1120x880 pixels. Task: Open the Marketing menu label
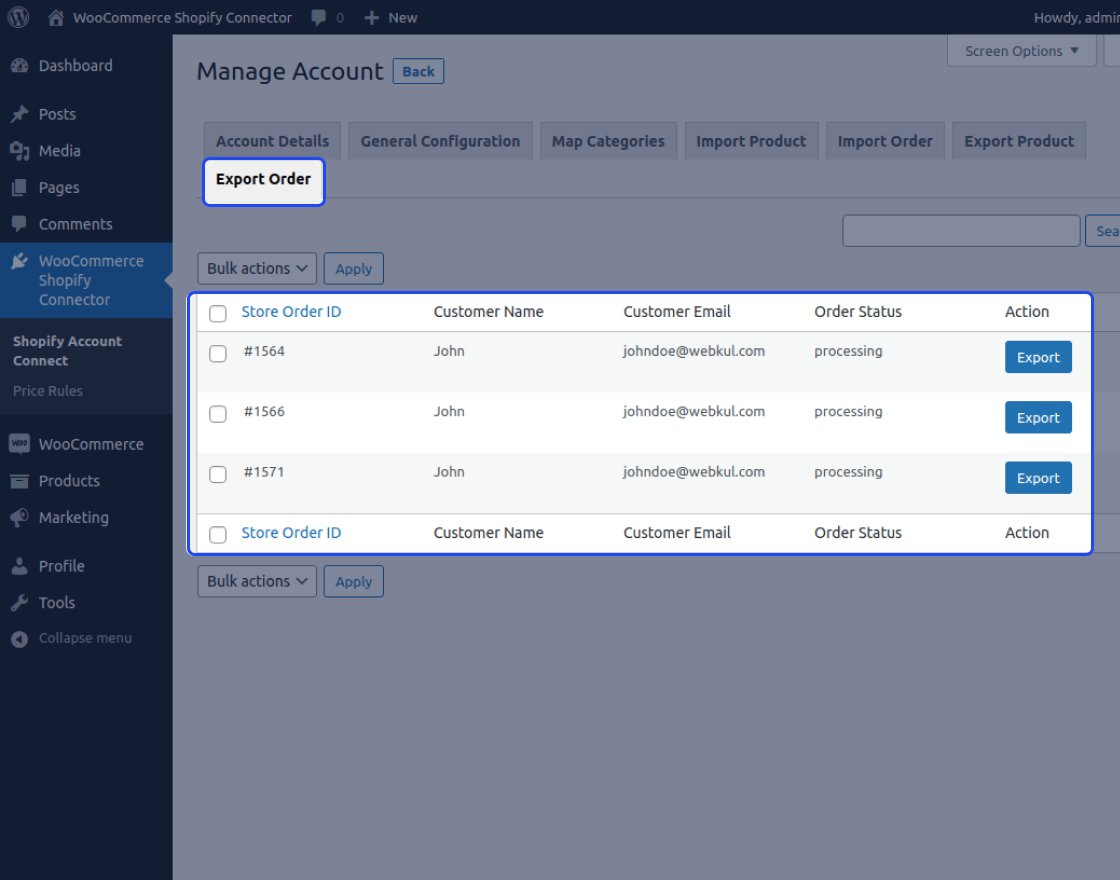click(x=74, y=518)
